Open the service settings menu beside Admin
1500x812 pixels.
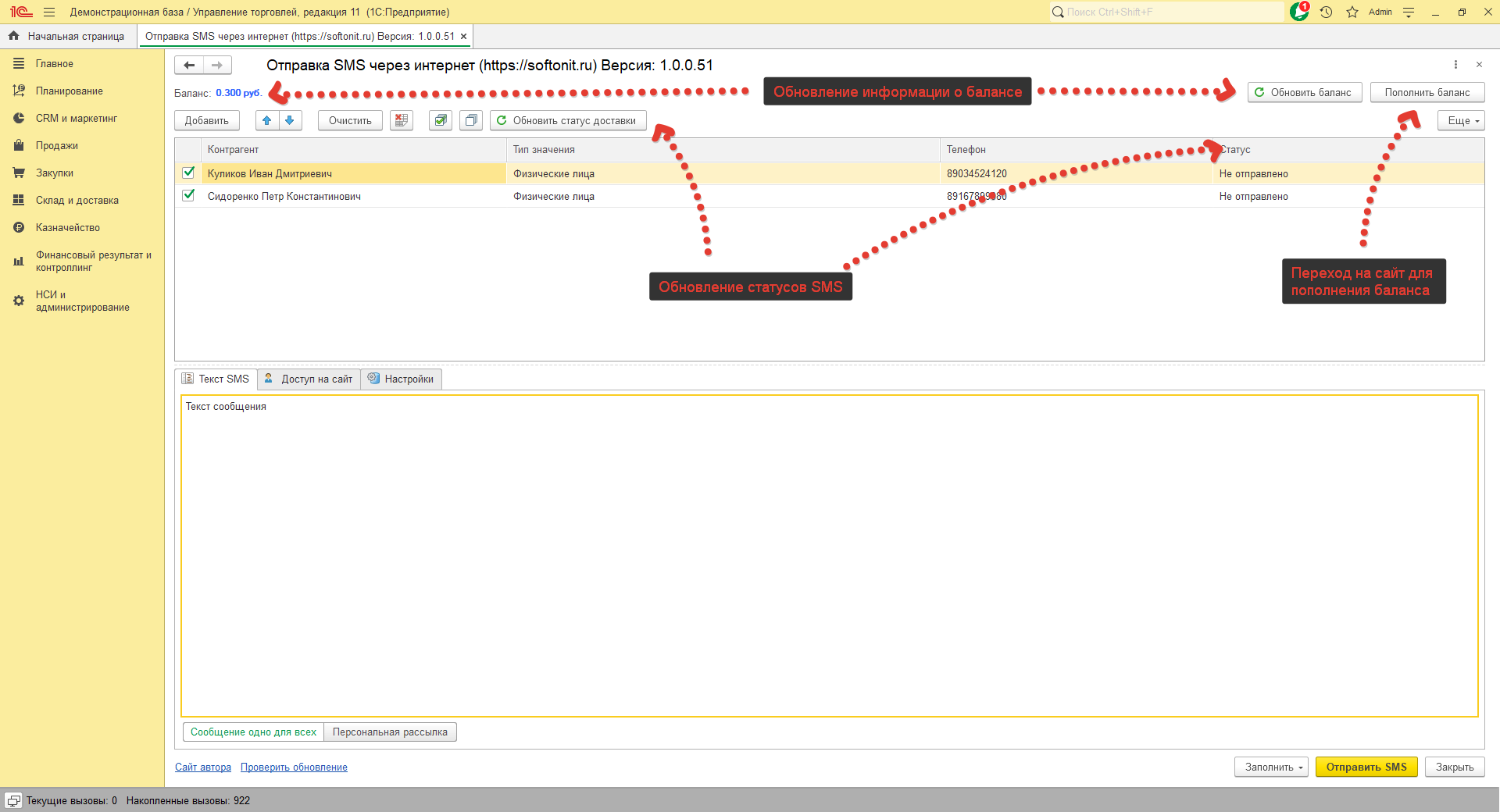click(1409, 12)
